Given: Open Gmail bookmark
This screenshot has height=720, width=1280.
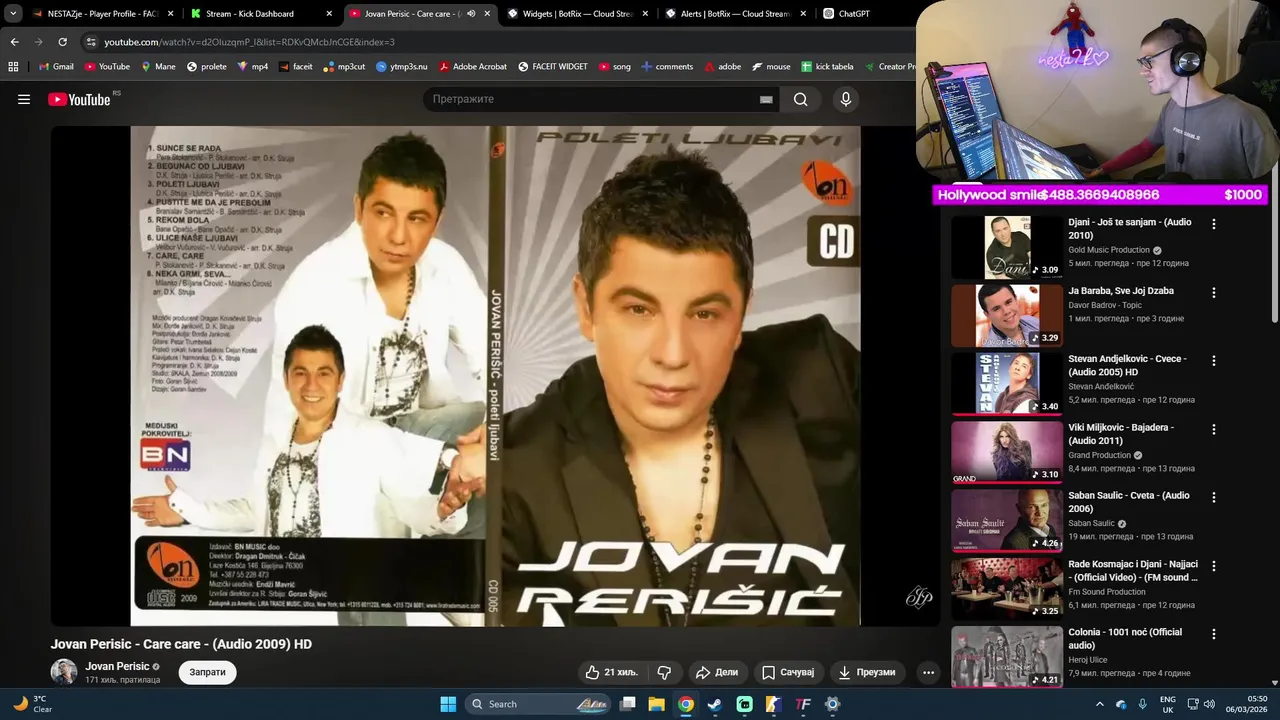Looking at the screenshot, I should pyautogui.click(x=55, y=67).
